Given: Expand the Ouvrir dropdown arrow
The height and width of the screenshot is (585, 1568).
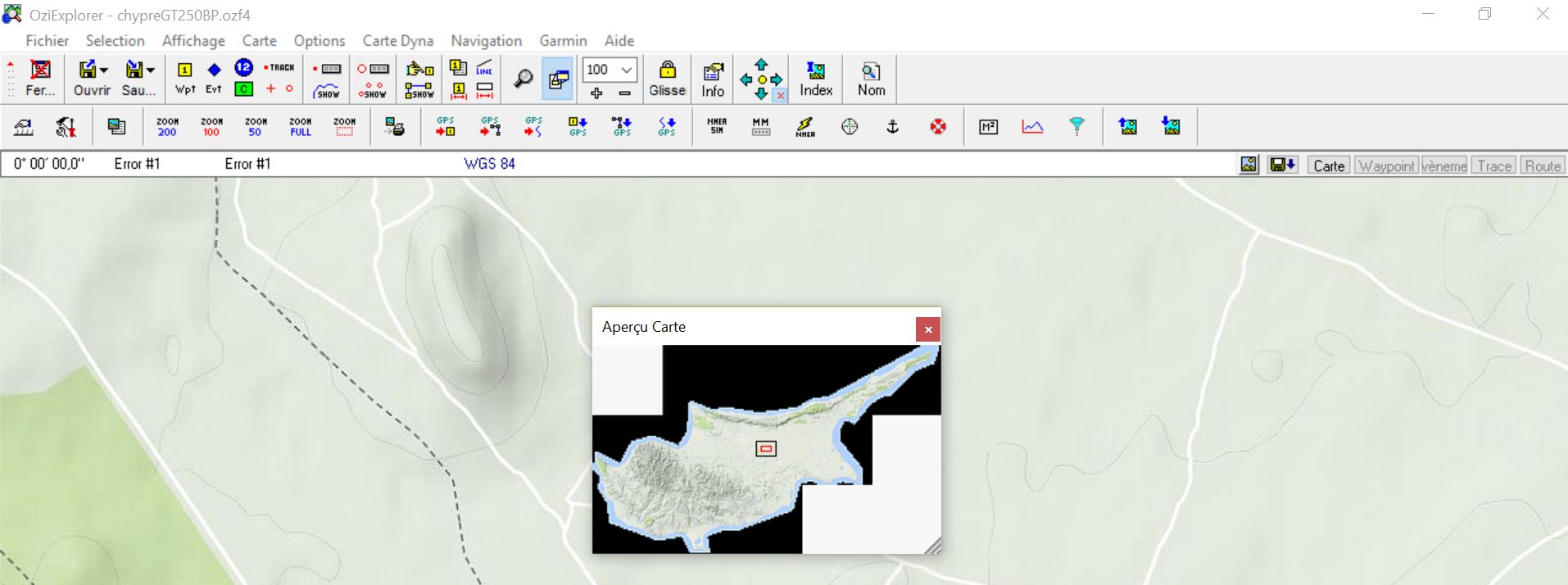Looking at the screenshot, I should click(104, 70).
